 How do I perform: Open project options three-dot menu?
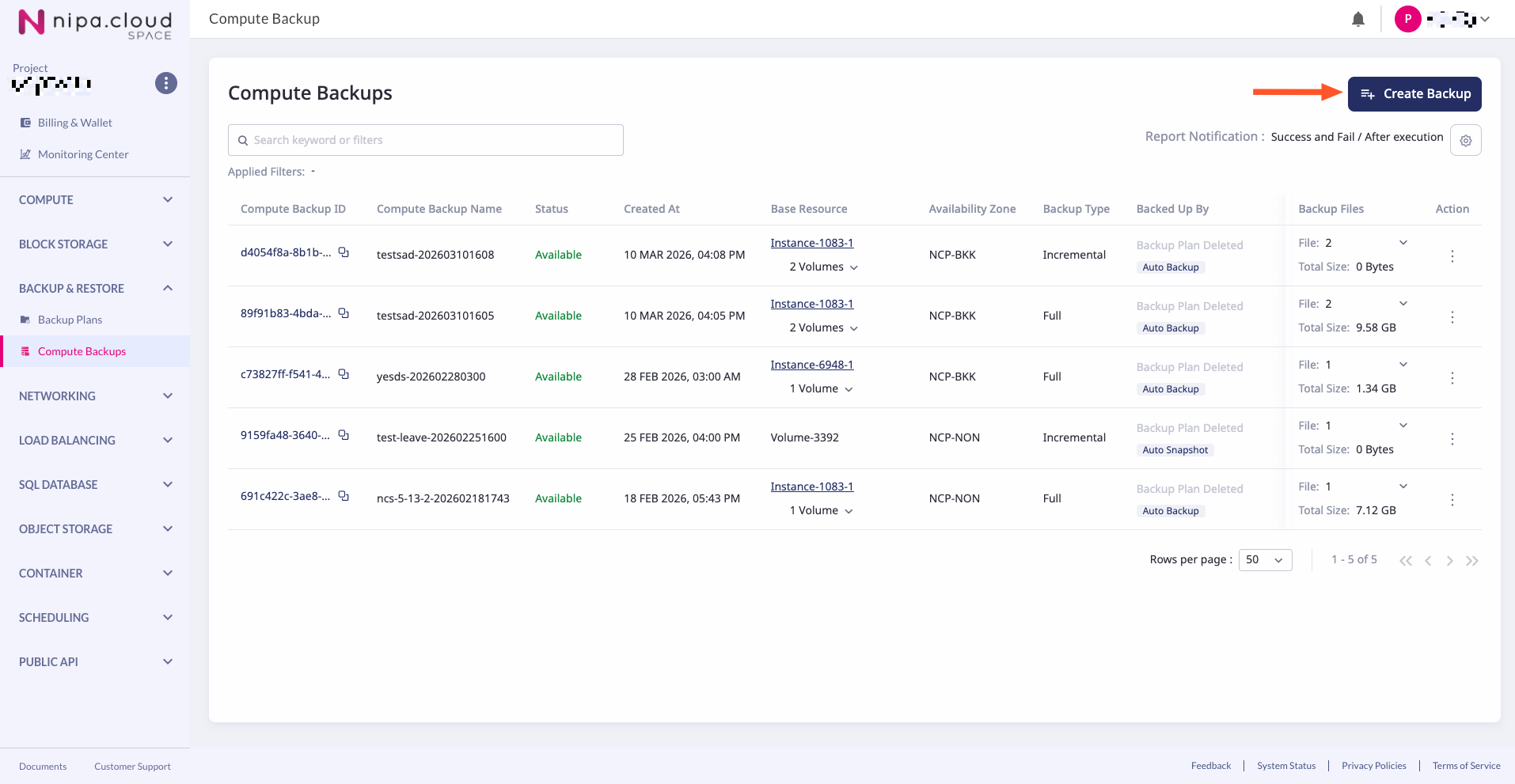tap(165, 83)
